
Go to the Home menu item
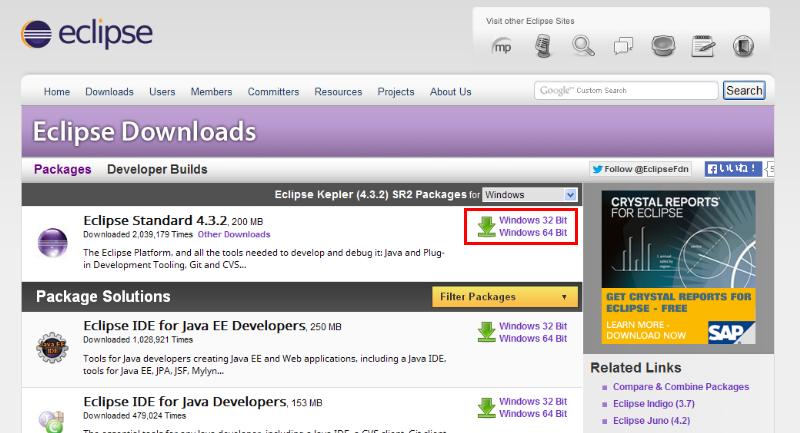(x=57, y=92)
